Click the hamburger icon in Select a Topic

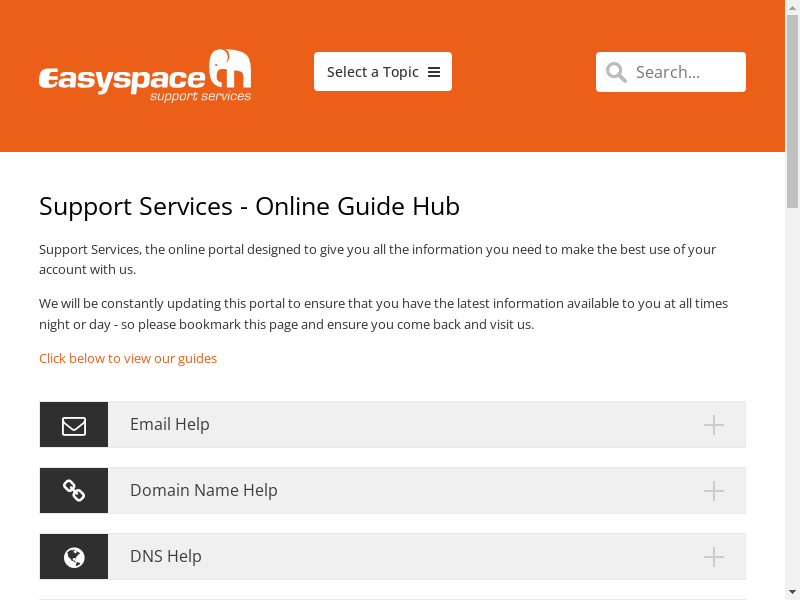click(434, 72)
